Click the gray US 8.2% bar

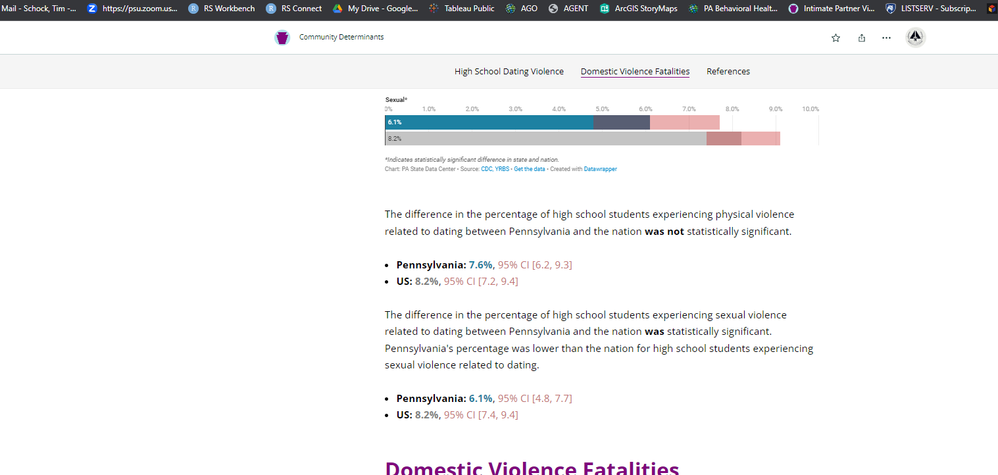545,138
